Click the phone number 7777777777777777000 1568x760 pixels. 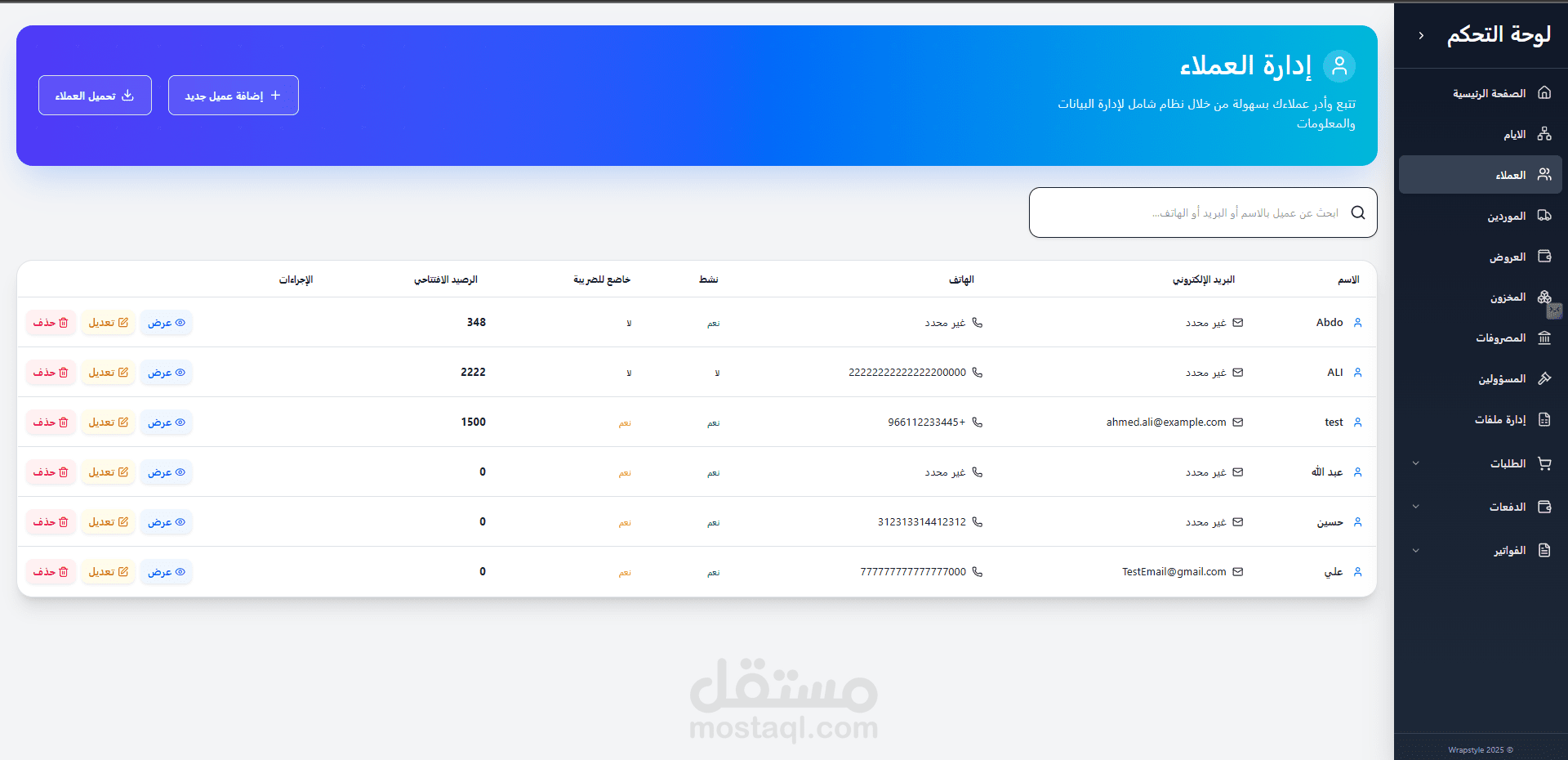point(913,572)
